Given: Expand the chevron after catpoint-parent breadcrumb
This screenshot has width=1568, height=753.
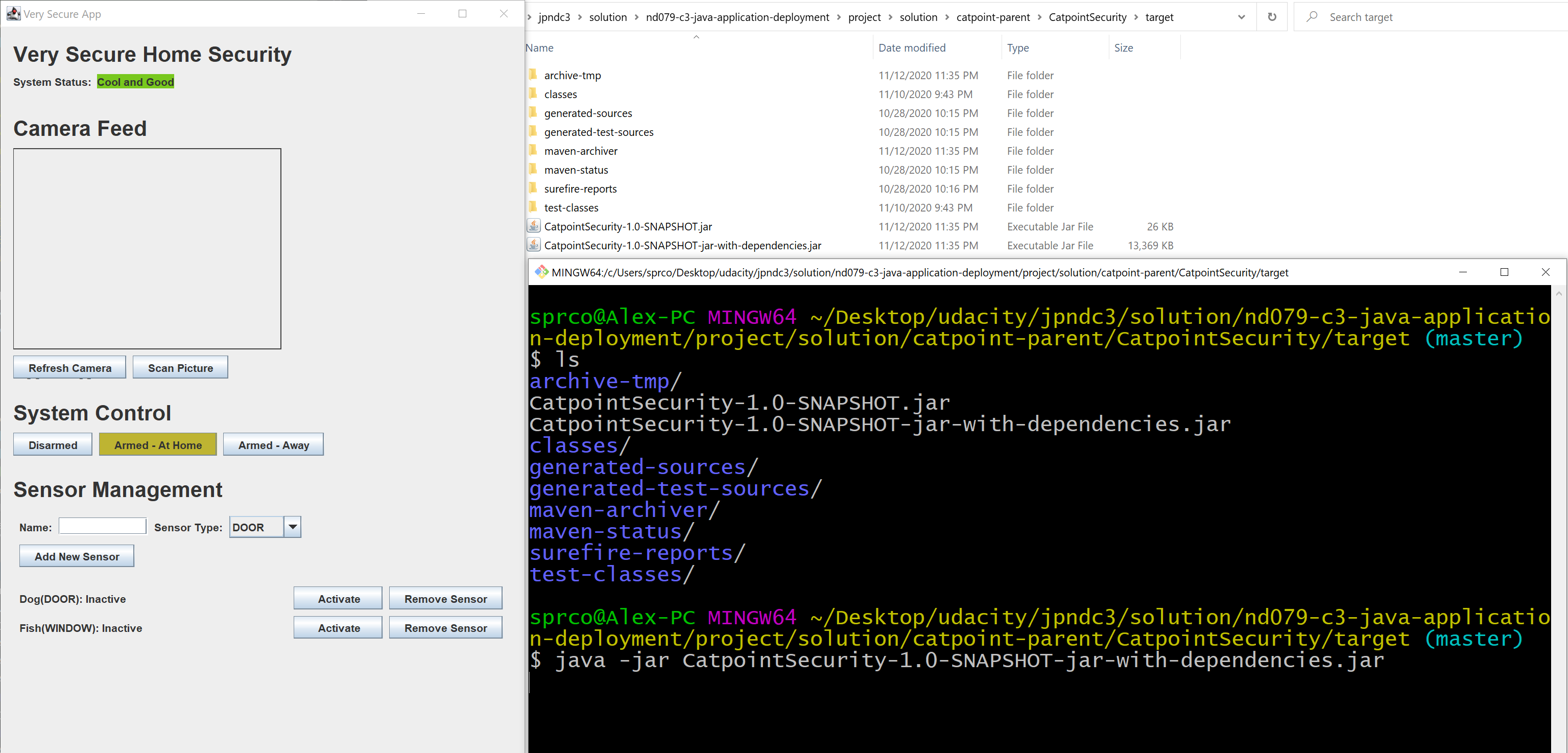Looking at the screenshot, I should [x=1039, y=17].
